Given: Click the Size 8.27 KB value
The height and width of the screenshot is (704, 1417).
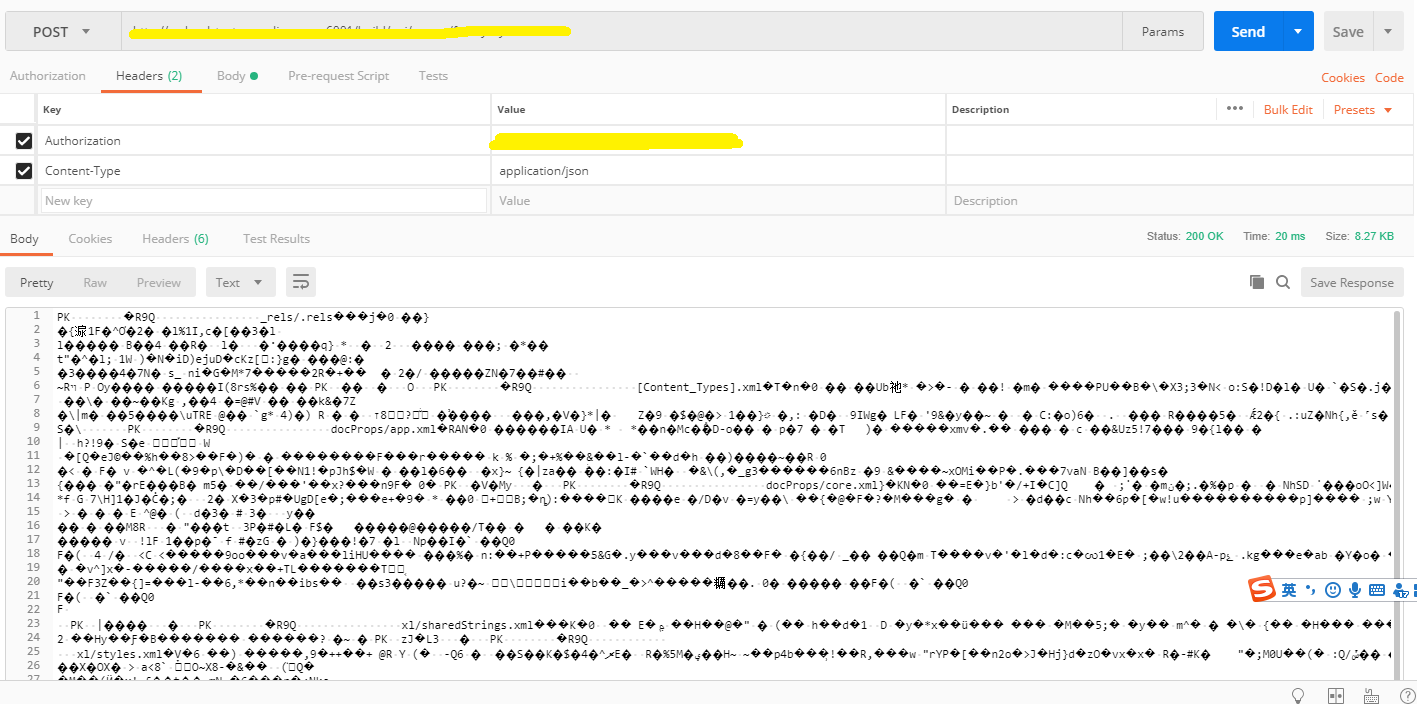Looking at the screenshot, I should pyautogui.click(x=1374, y=237).
